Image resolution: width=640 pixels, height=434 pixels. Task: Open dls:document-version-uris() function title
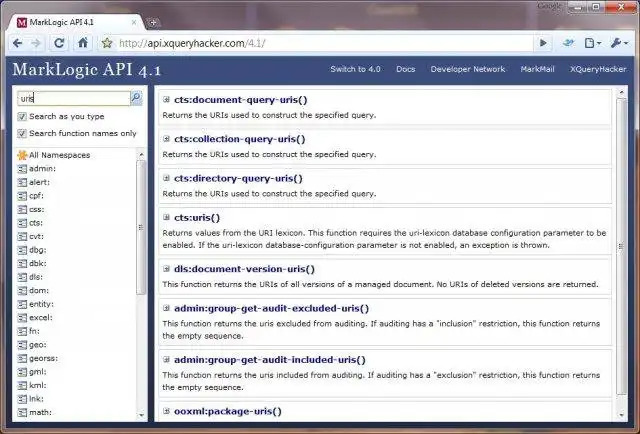click(x=244, y=269)
